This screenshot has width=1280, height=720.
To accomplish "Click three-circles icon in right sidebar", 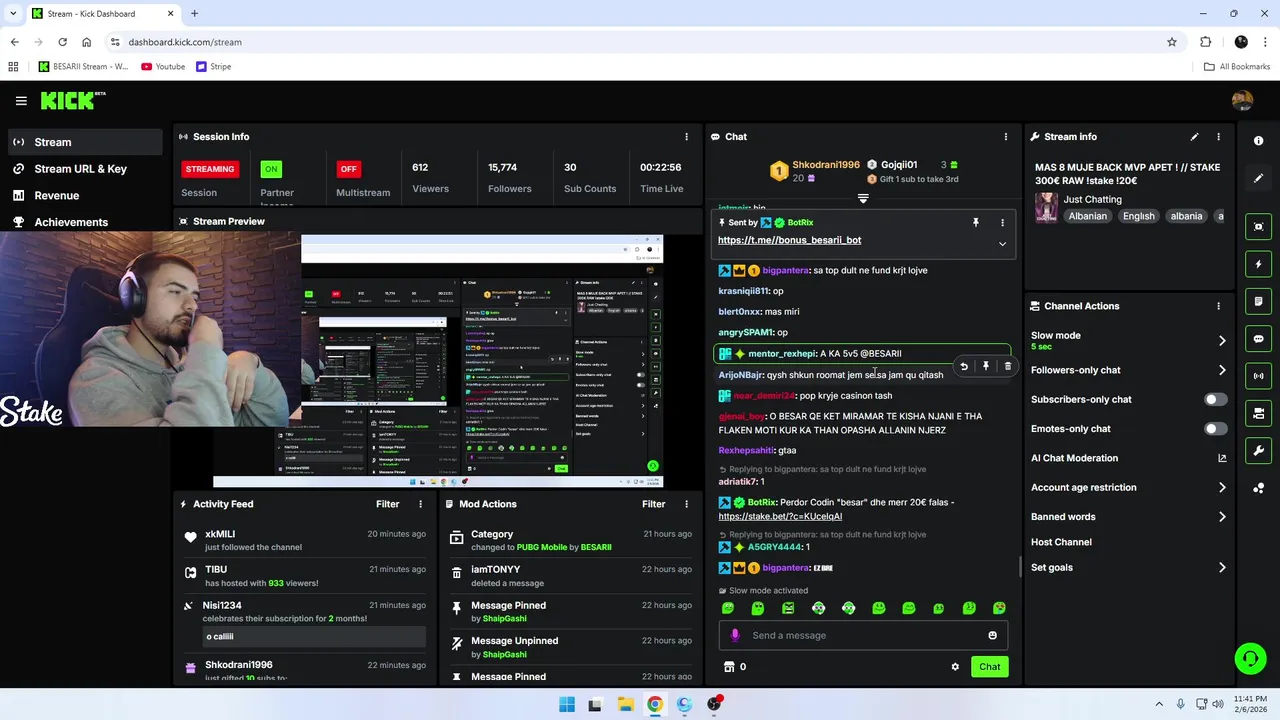I will tap(1258, 488).
